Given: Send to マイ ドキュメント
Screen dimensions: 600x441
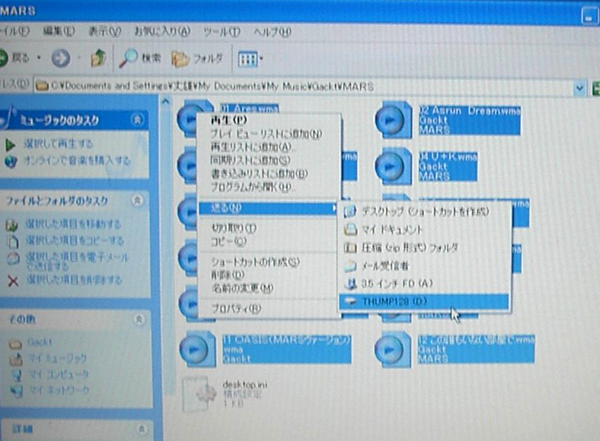Looking at the screenshot, I should (x=424, y=230).
